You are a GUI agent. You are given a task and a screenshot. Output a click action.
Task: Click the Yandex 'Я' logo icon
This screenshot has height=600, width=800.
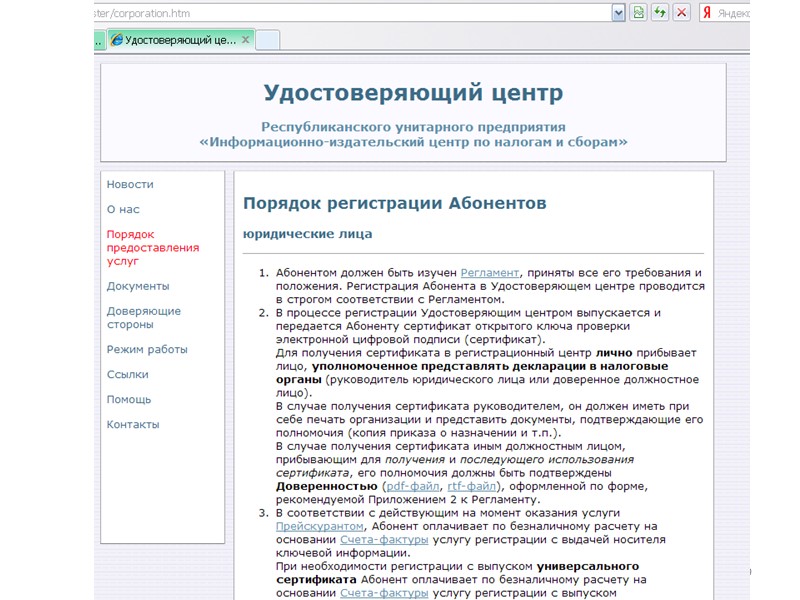point(707,13)
